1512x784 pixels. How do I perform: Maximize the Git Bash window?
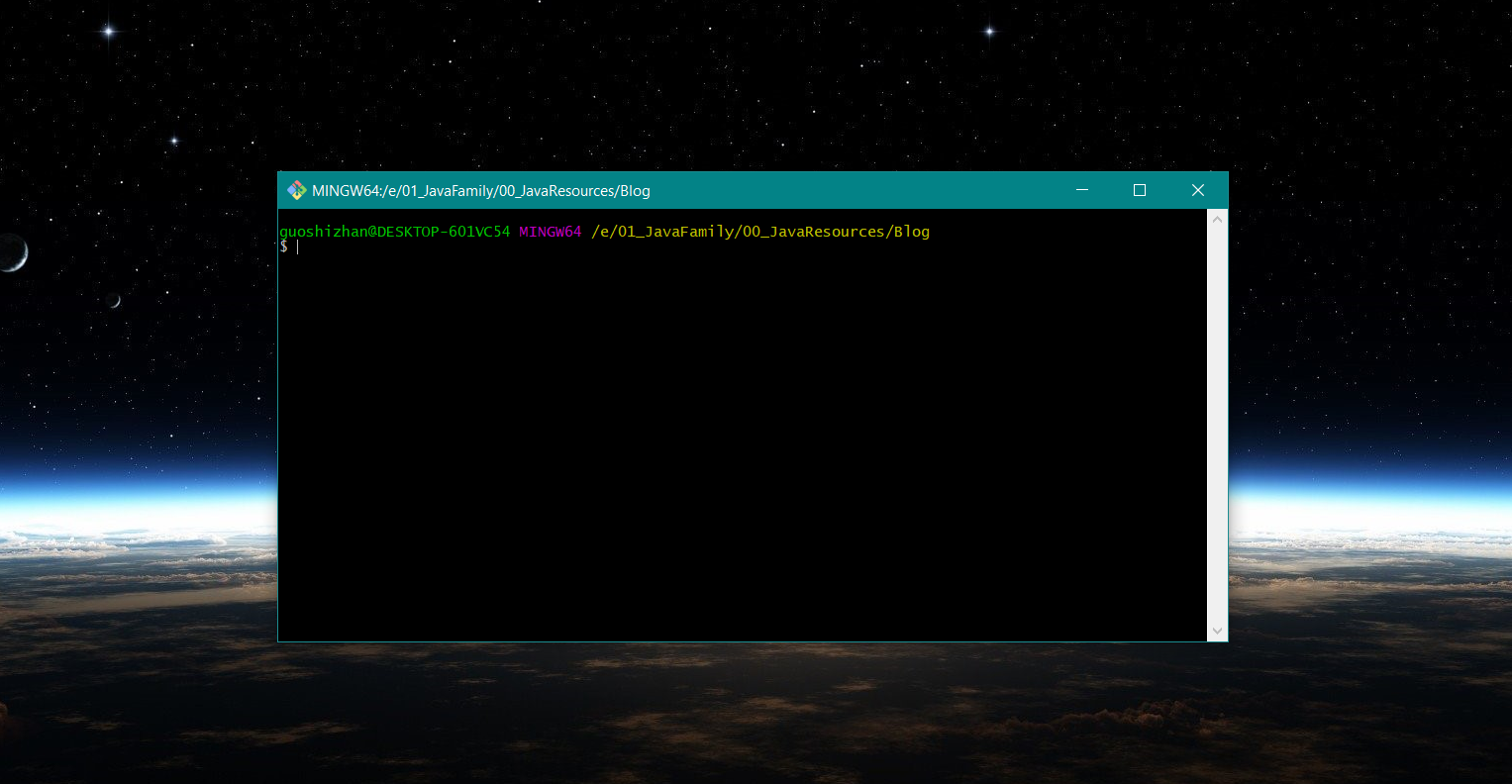click(1140, 190)
